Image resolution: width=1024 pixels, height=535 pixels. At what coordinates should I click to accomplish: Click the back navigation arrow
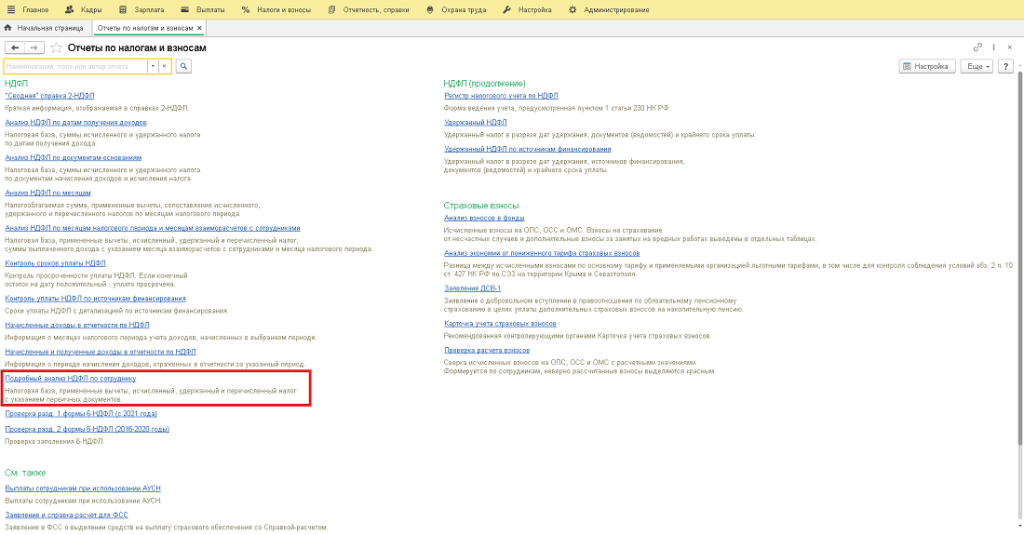15,48
